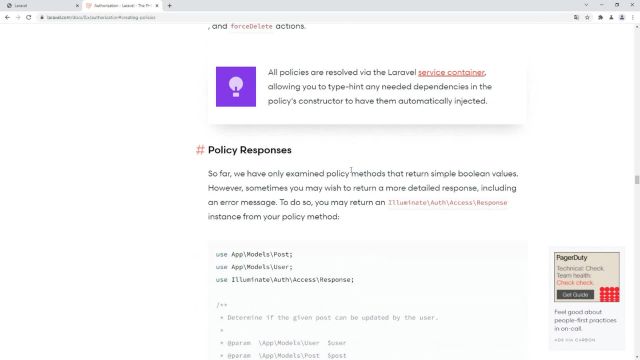Restore down the browser window

coord(617,5)
